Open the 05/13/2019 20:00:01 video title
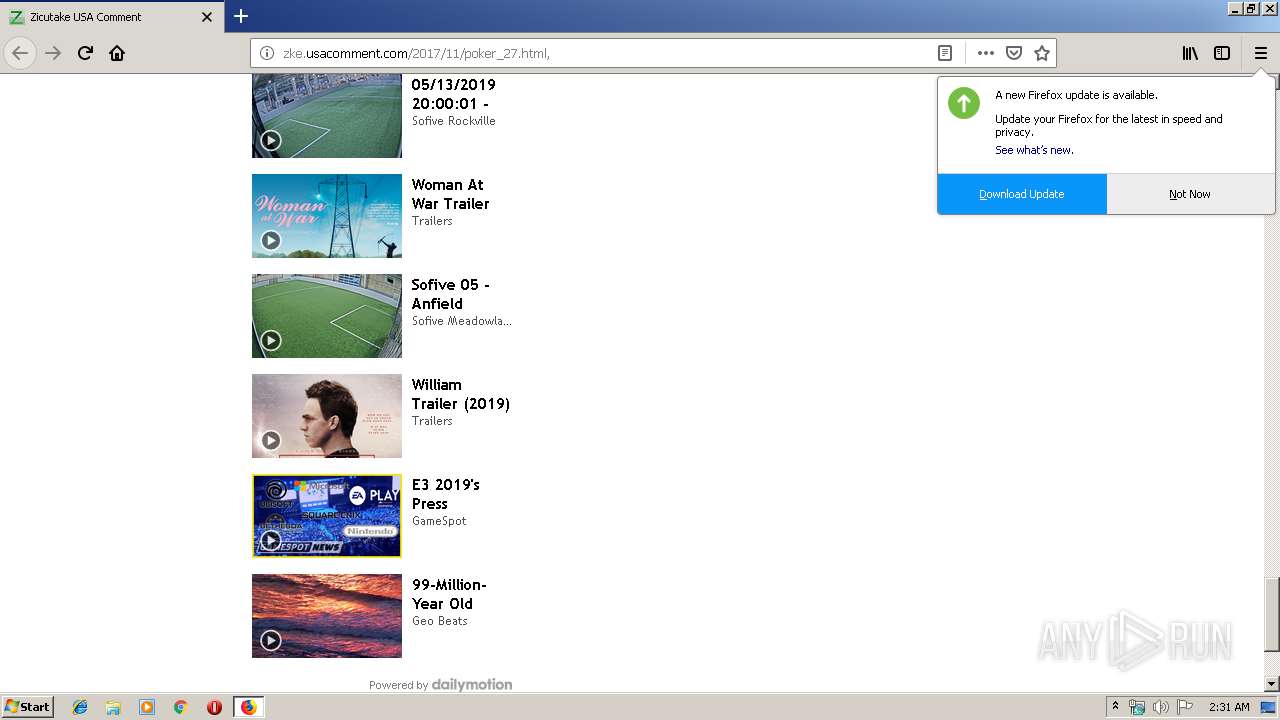 tap(453, 94)
